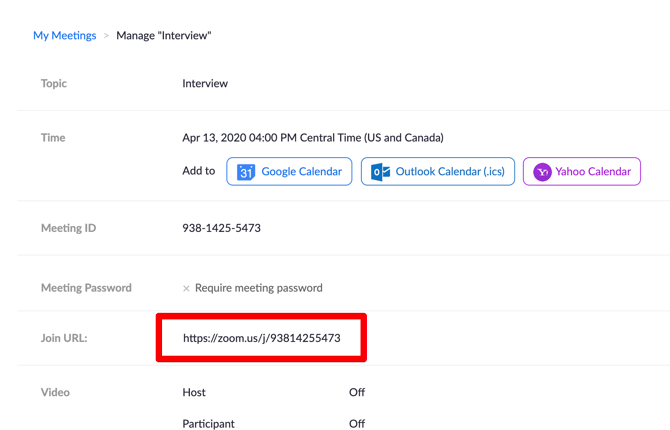Click the purple Yahoo Calendar icon
This screenshot has height=430, width=670.
click(541, 172)
